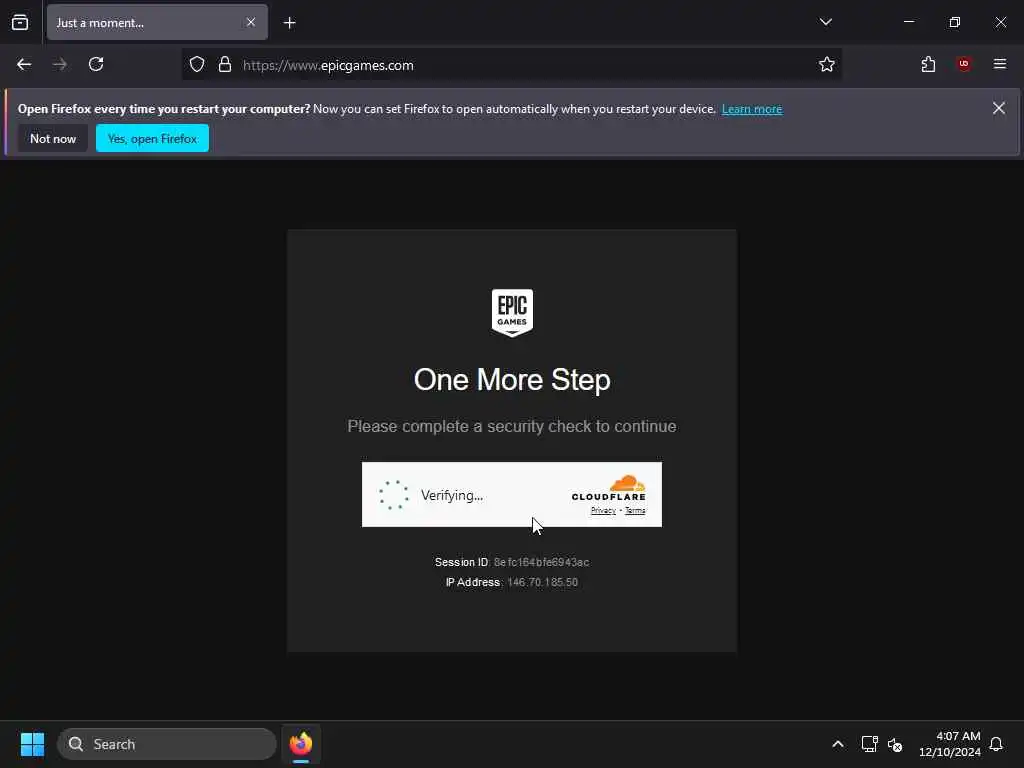Click the taskbar Search box
1024x768 pixels.
tap(167, 744)
